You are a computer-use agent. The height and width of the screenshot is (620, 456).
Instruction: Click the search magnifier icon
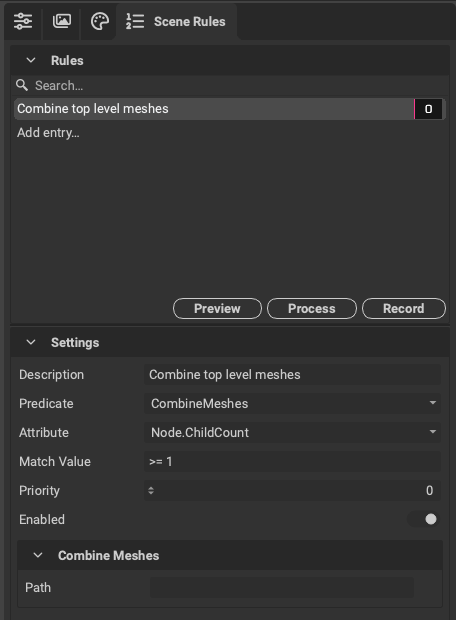coord(22,85)
